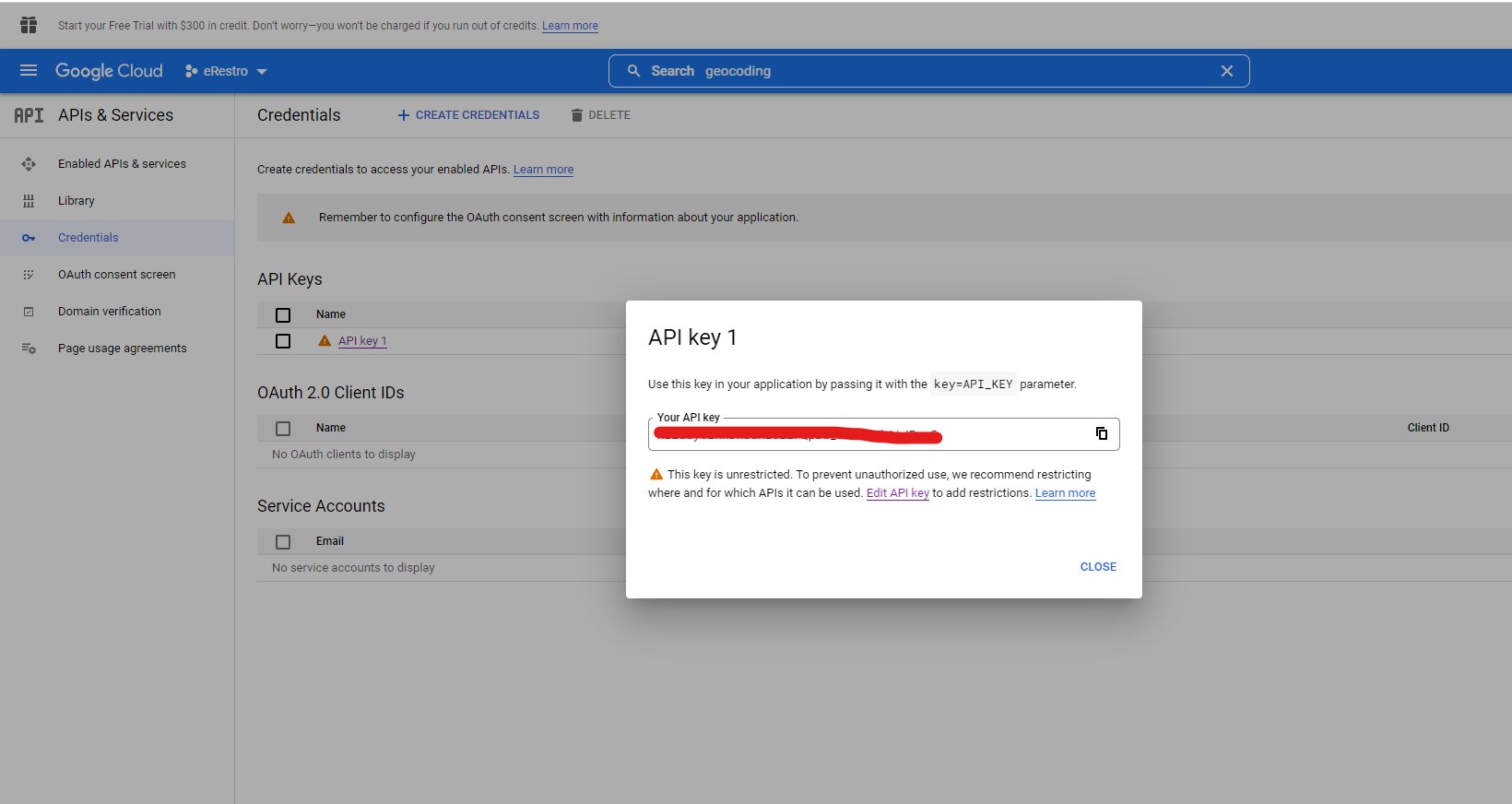Open the hamburger navigation menu
The image size is (1512, 804).
tap(29, 71)
